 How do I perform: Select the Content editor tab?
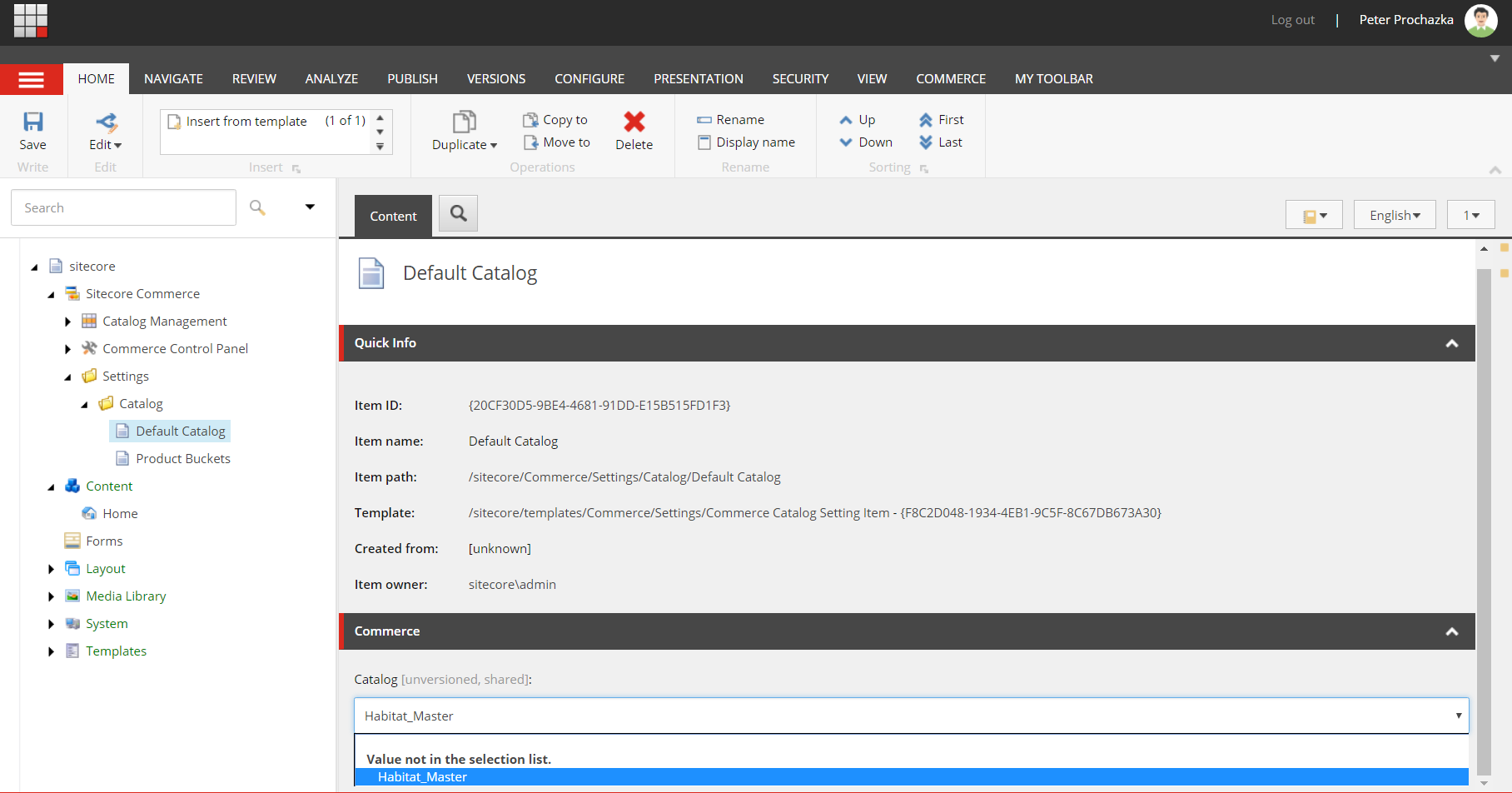click(393, 216)
